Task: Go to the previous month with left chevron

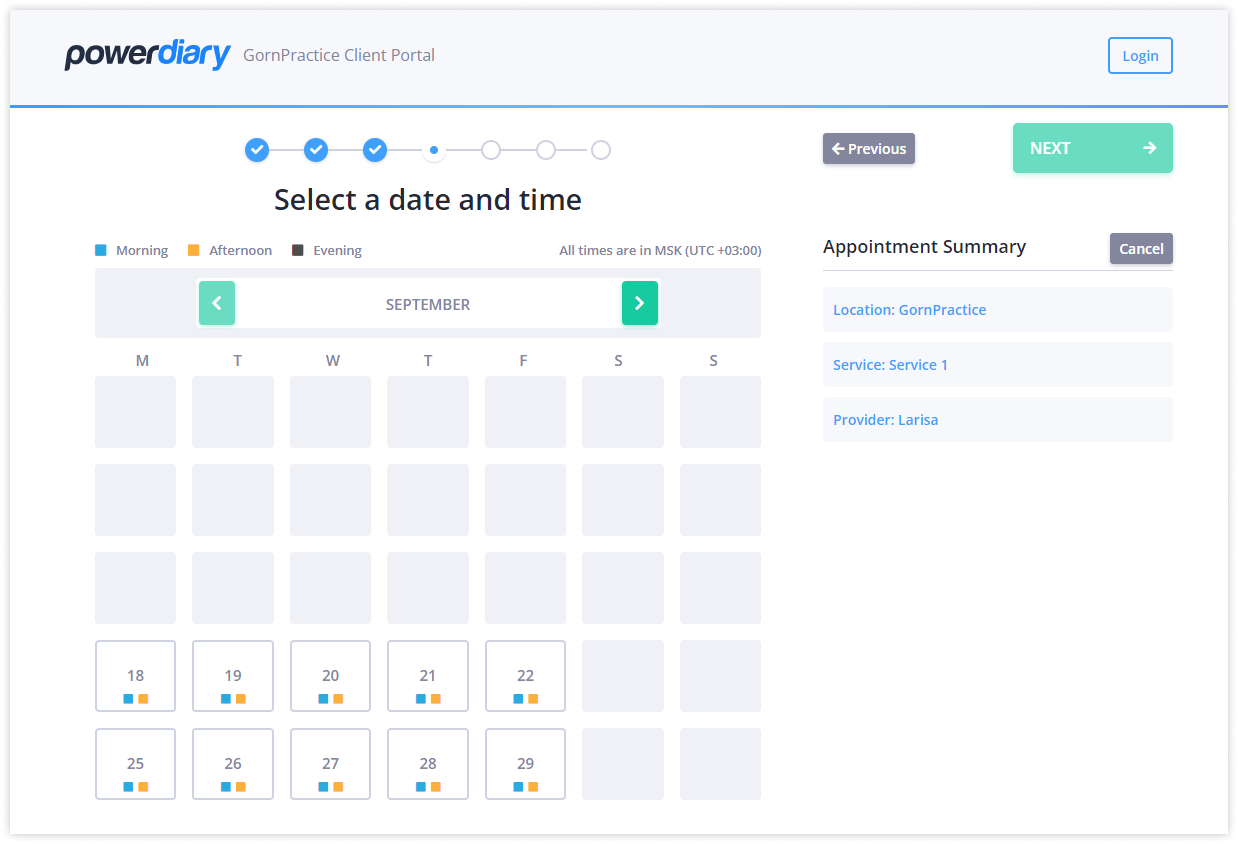Action: (x=217, y=303)
